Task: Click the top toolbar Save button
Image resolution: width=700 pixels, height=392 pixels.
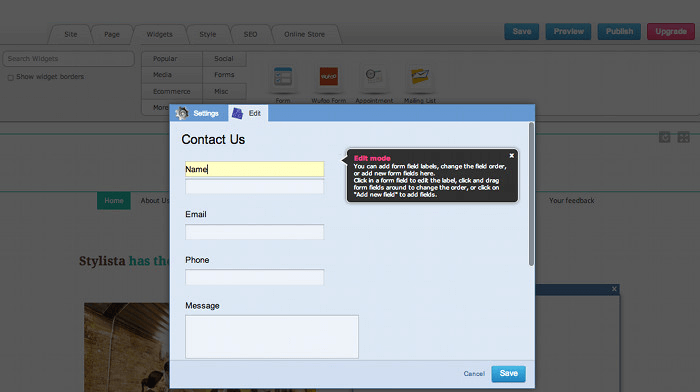Action: (x=522, y=31)
